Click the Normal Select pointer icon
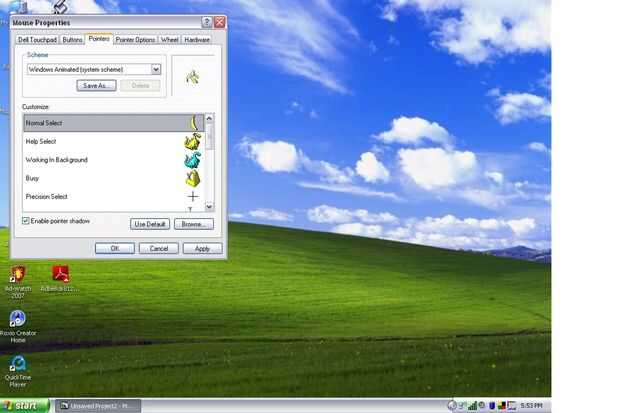This screenshot has width=620, height=413. tap(194, 123)
